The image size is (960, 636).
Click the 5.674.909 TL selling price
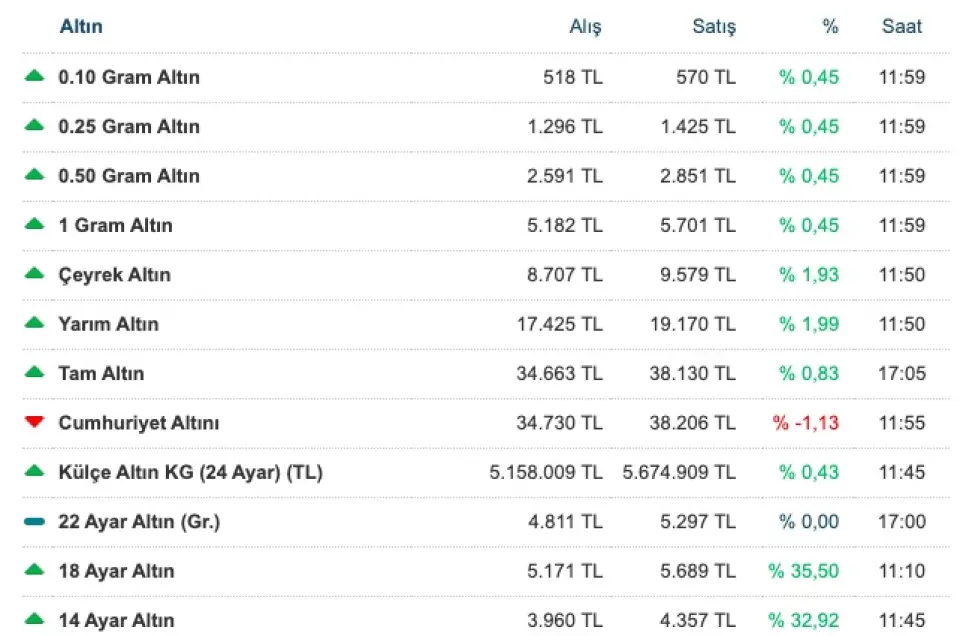coord(679,472)
